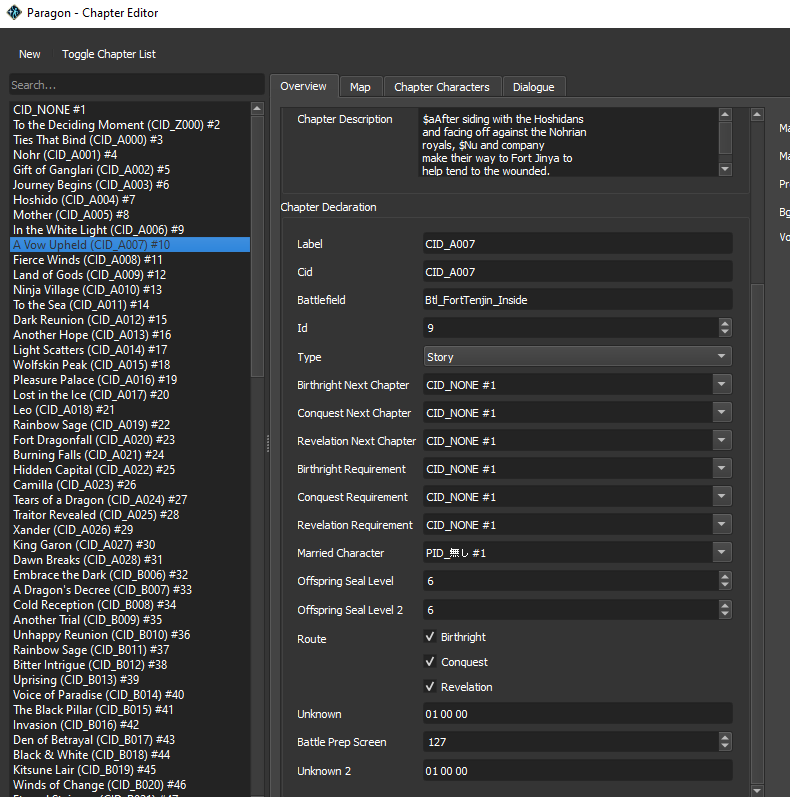The width and height of the screenshot is (790, 797).
Task: Switch to the Overview tab
Action: (303, 86)
